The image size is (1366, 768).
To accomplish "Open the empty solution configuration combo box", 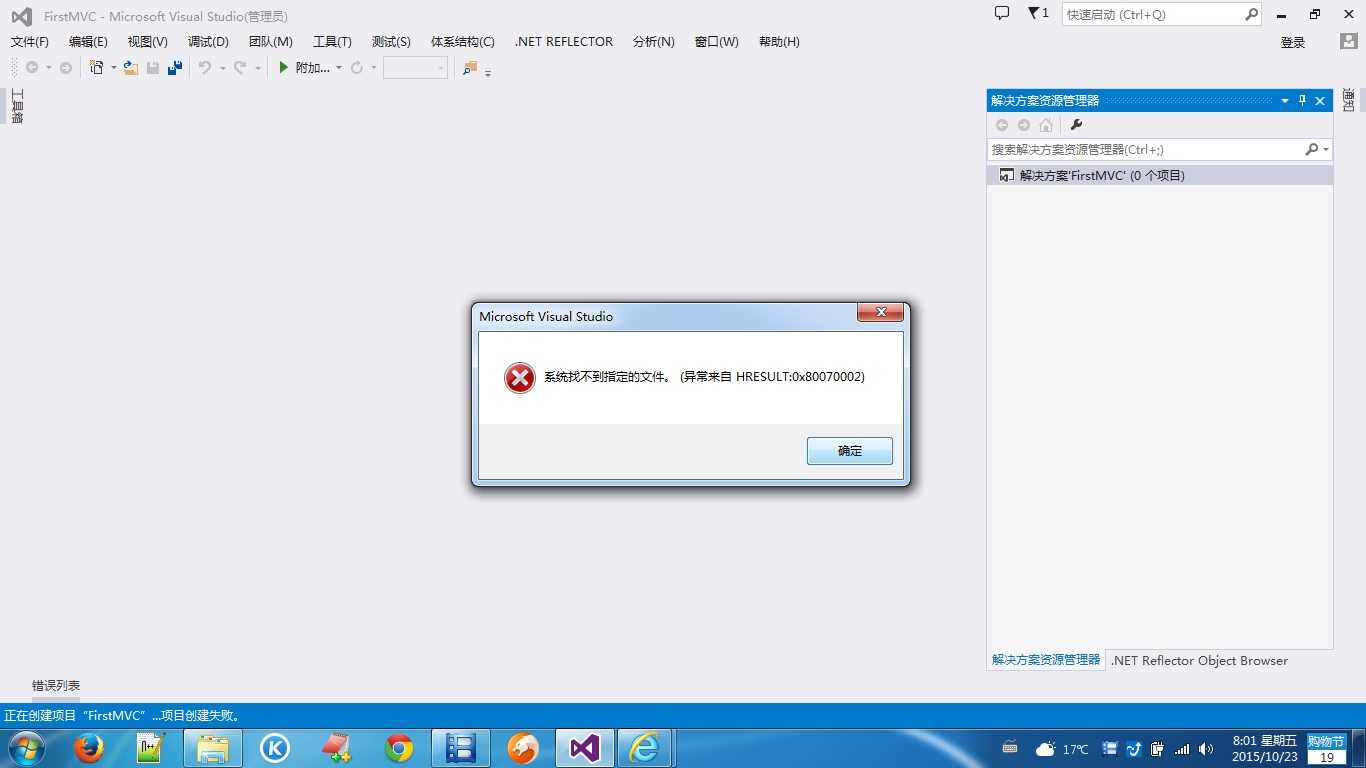I will (415, 67).
